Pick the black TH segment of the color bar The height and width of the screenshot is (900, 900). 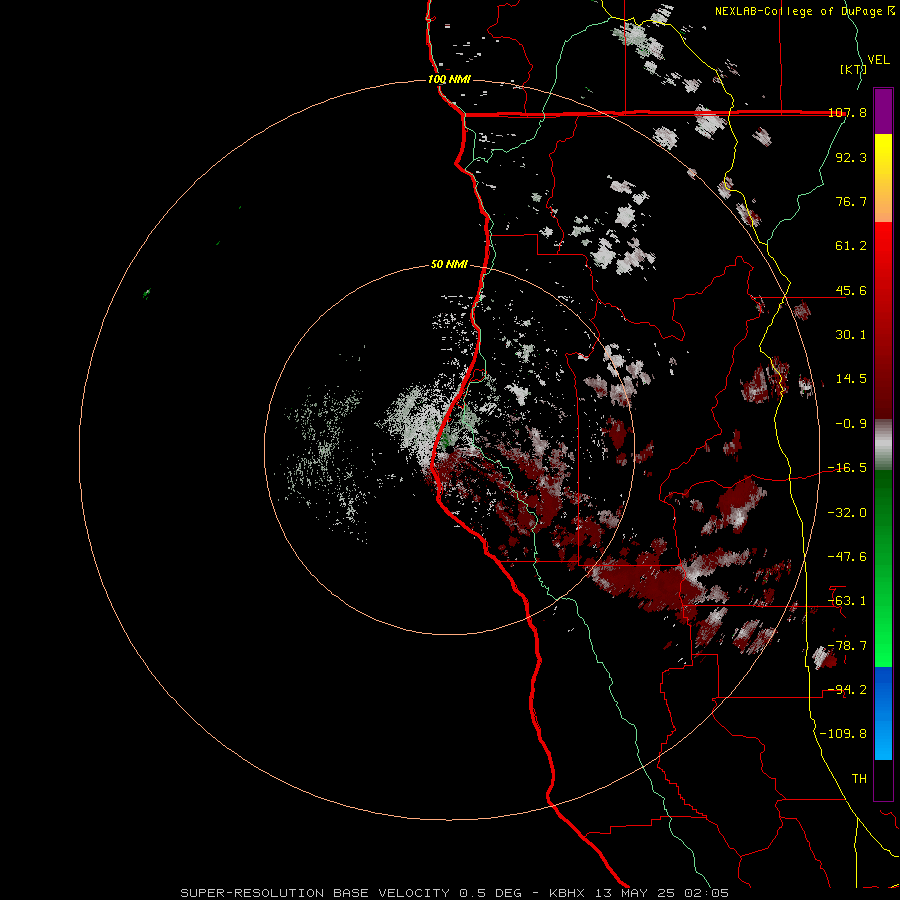(x=883, y=779)
